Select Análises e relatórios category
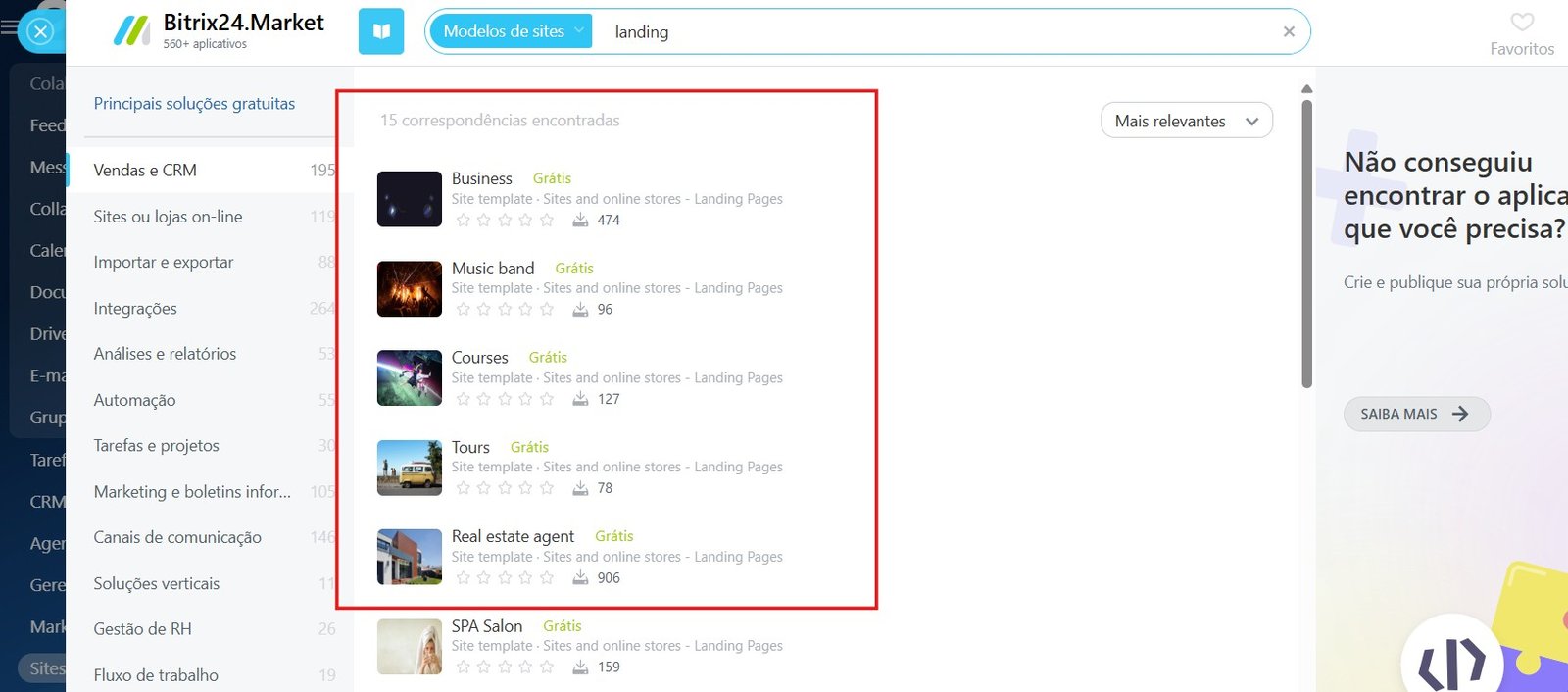This screenshot has height=692, width=1568. tap(210, 354)
